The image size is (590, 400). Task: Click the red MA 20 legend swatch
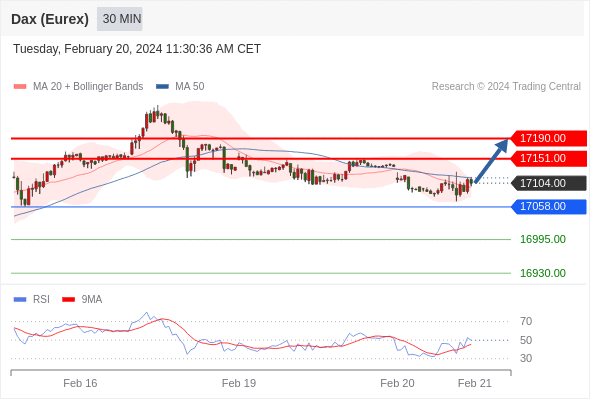(20, 87)
